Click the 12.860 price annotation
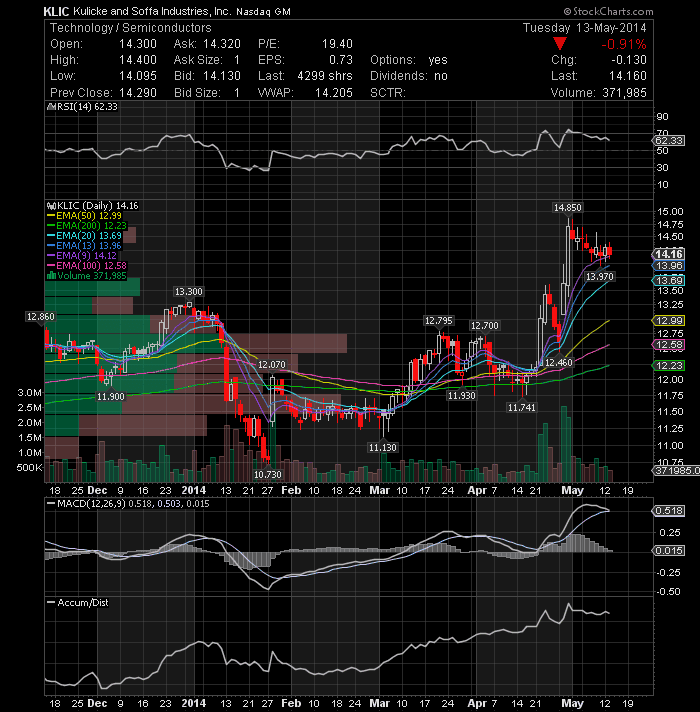Image resolution: width=700 pixels, height=712 pixels. (x=40, y=316)
